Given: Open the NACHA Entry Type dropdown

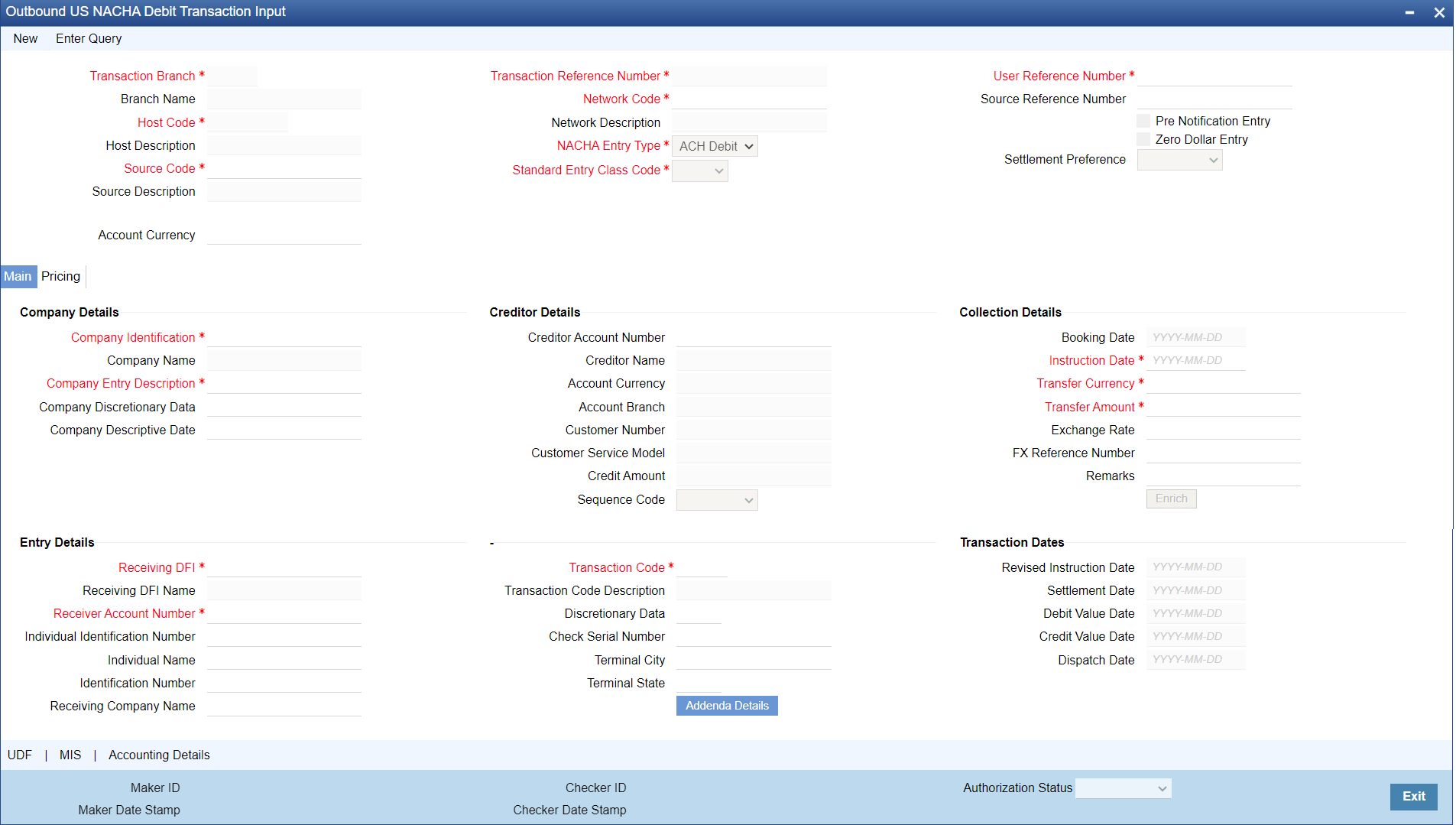Looking at the screenshot, I should click(x=715, y=146).
